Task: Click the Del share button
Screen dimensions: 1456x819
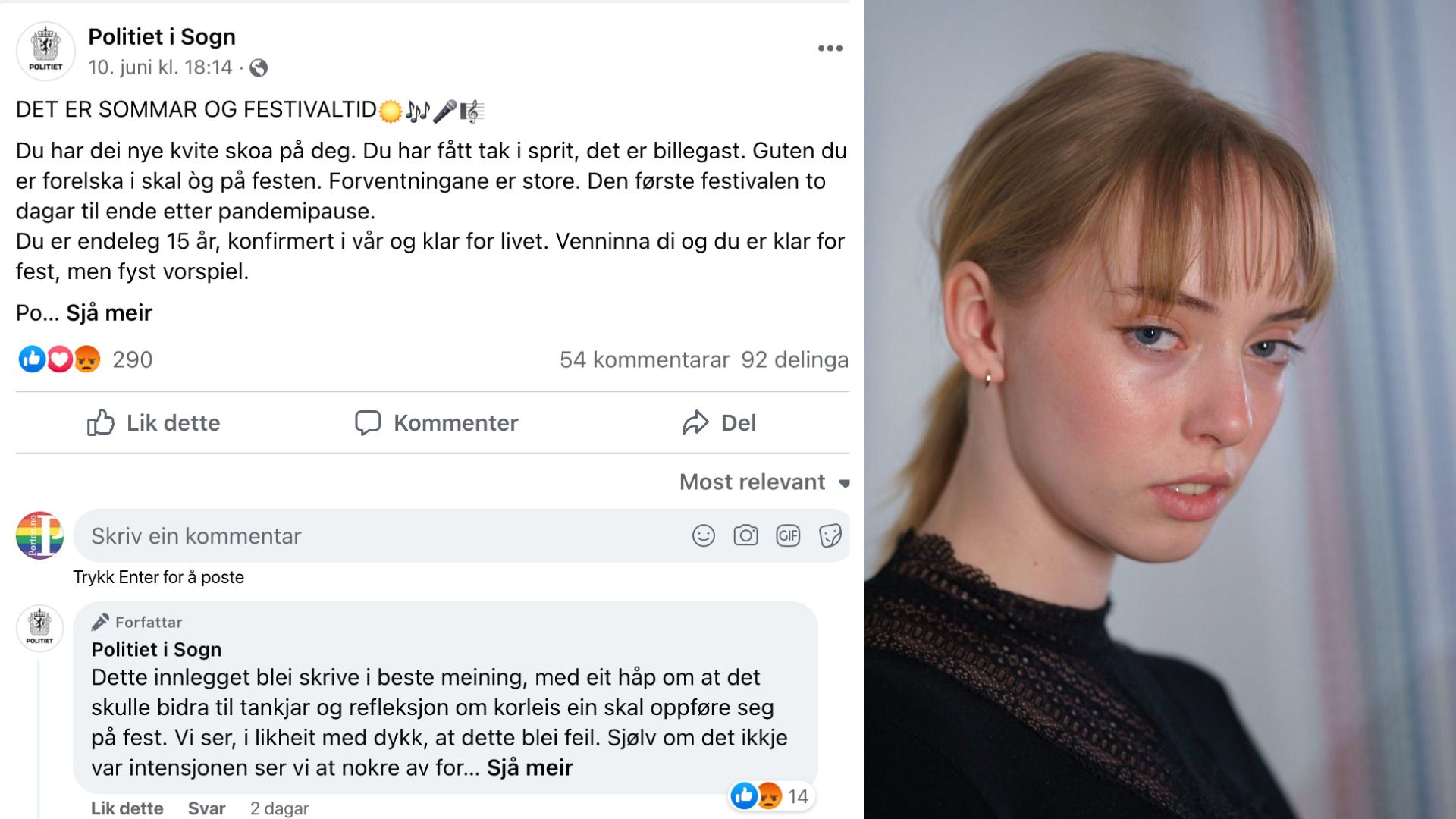Action: tap(719, 423)
